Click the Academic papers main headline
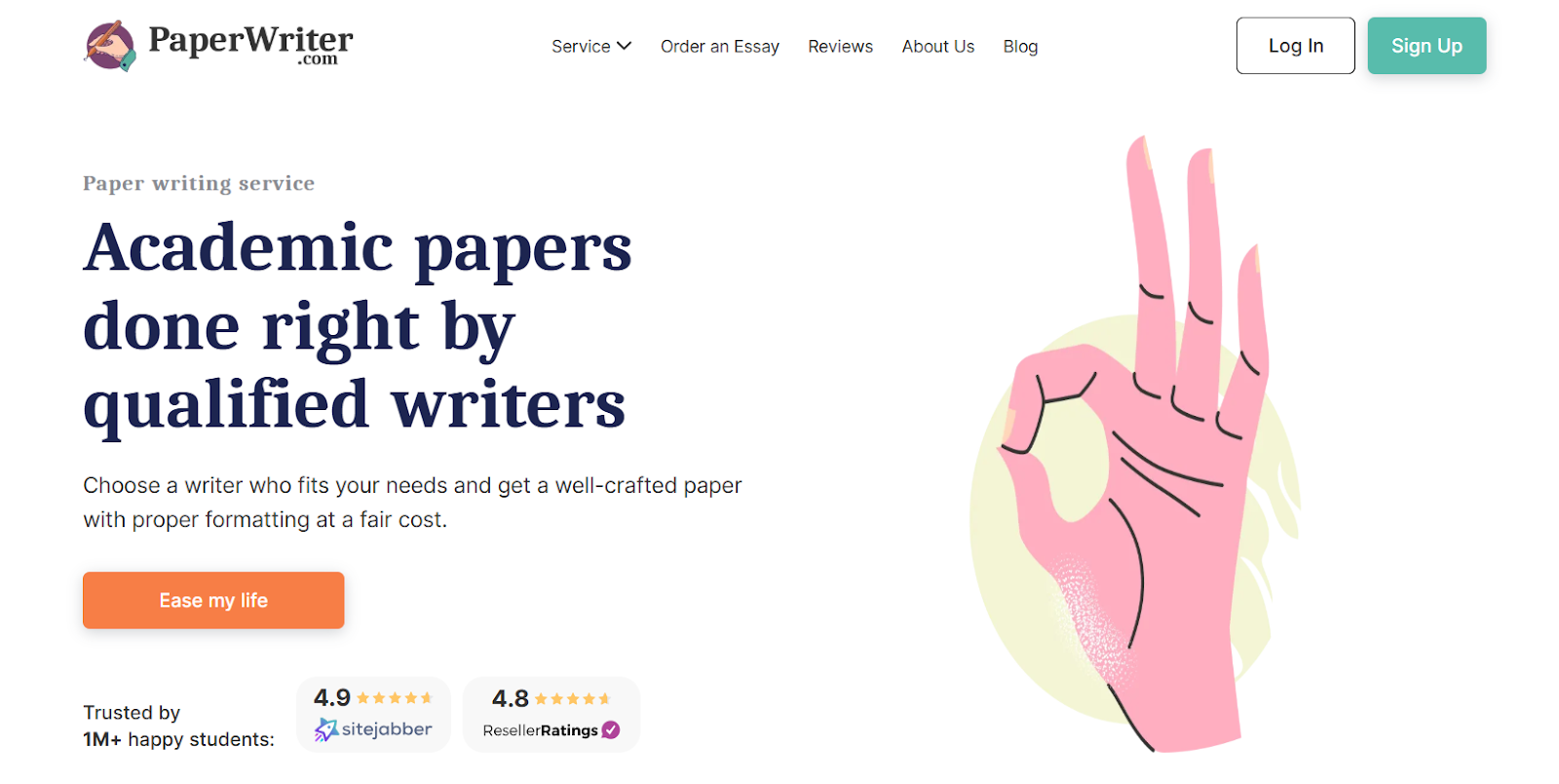The image size is (1559, 784). (x=358, y=325)
